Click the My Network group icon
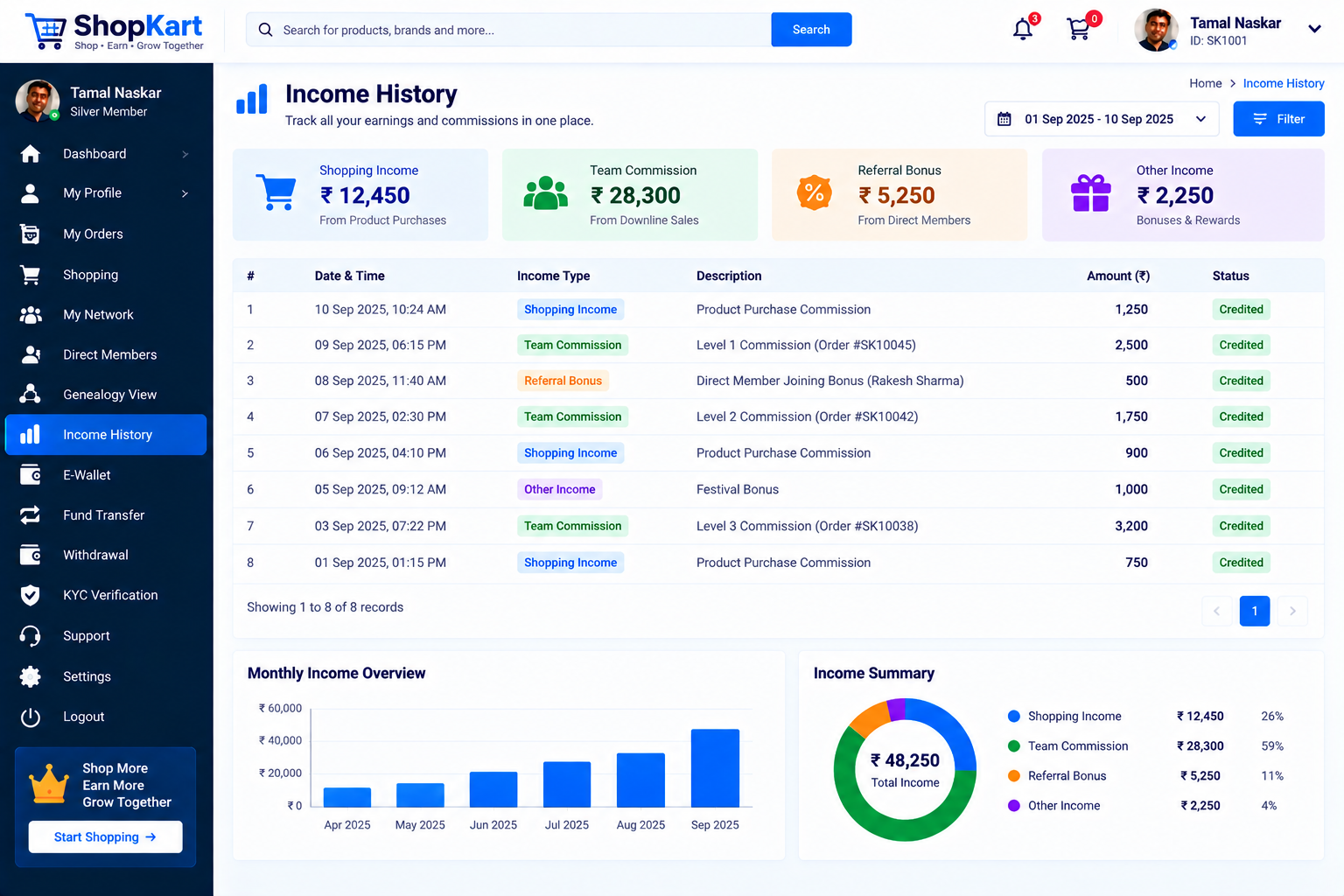 31,315
